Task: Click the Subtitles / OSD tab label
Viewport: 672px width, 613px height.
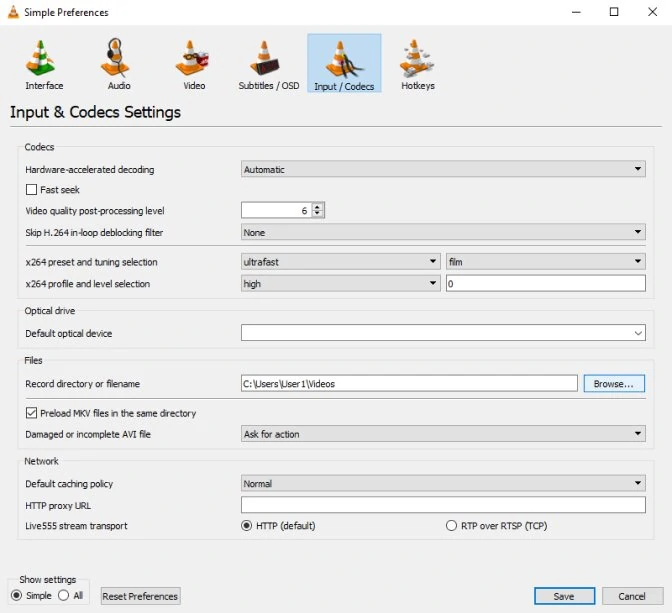Action: [x=269, y=85]
